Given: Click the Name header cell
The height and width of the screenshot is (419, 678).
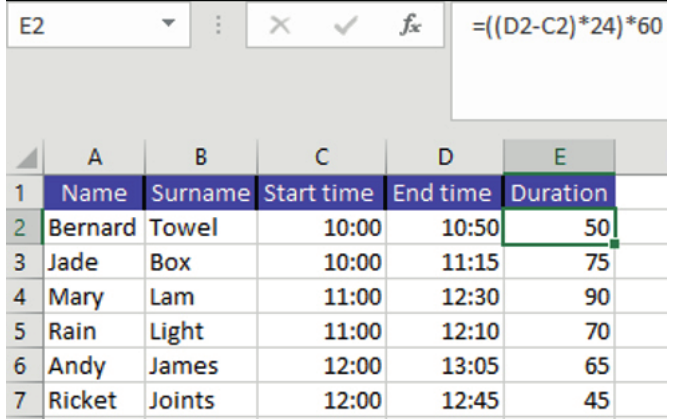Looking at the screenshot, I should (x=94, y=192).
